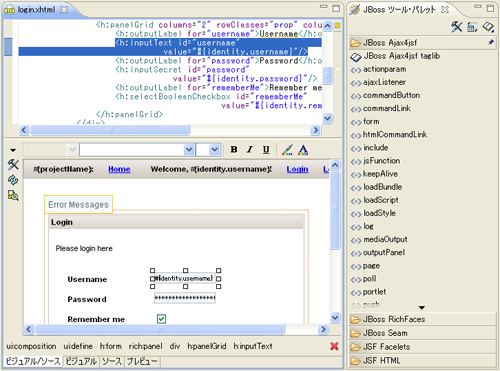Open the visual editor toolbar menu triangle
500x371 pixels.
13,150
